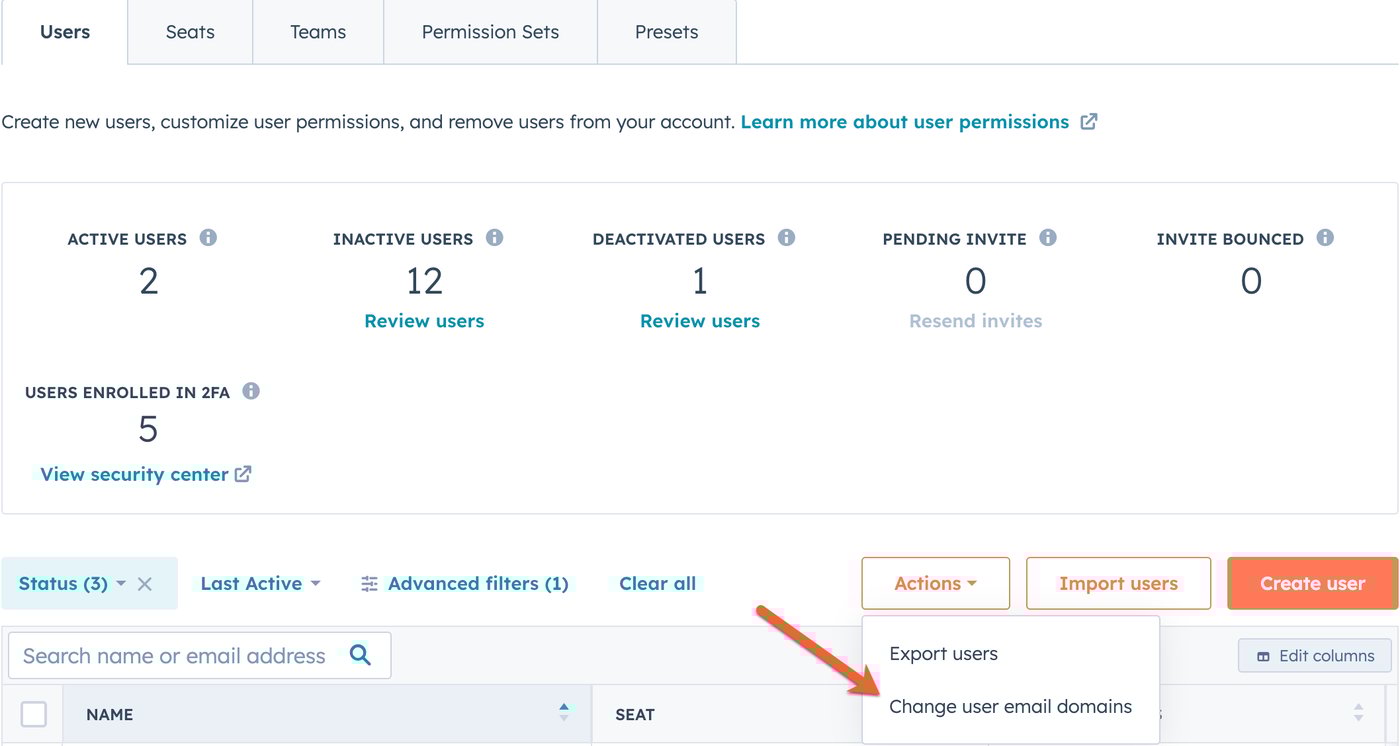Open Learn more about user permissions
The width and height of the screenshot is (1400, 746).
click(x=905, y=121)
